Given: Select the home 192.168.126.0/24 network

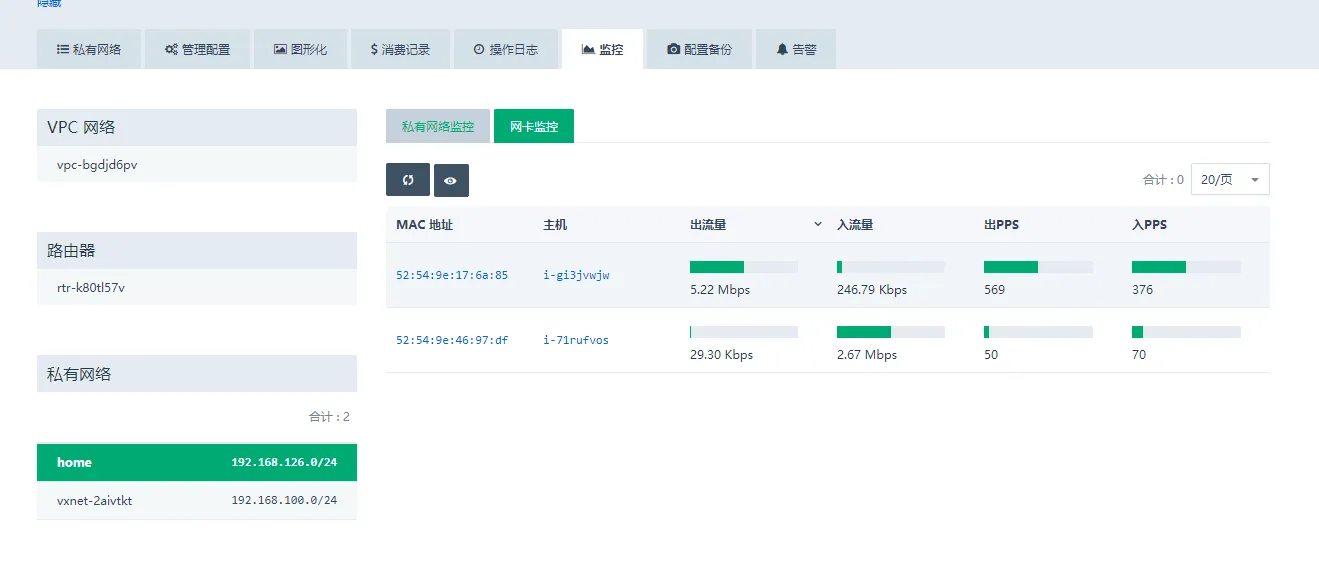Looking at the screenshot, I should 196,462.
